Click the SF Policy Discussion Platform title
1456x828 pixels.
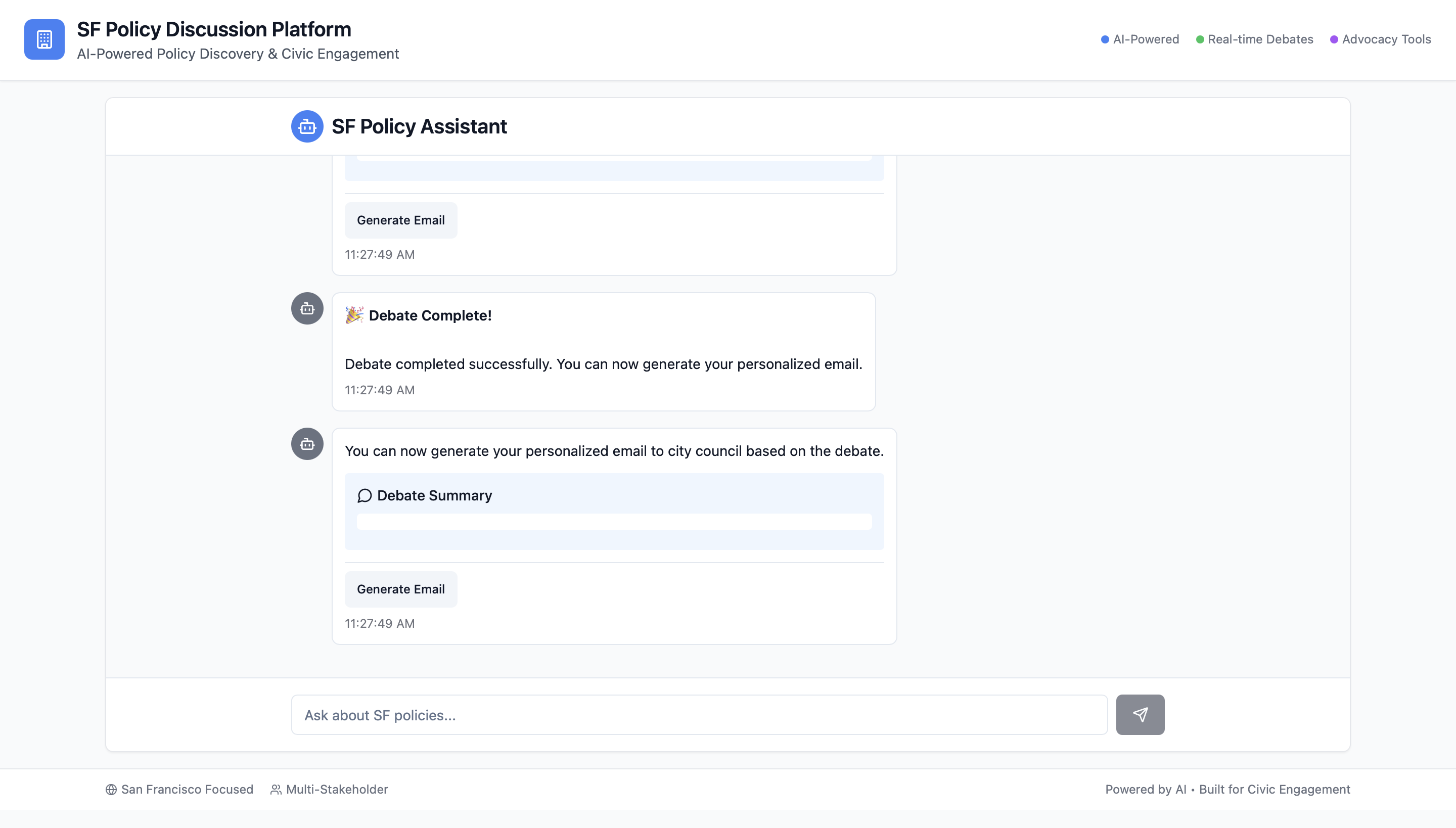(214, 29)
